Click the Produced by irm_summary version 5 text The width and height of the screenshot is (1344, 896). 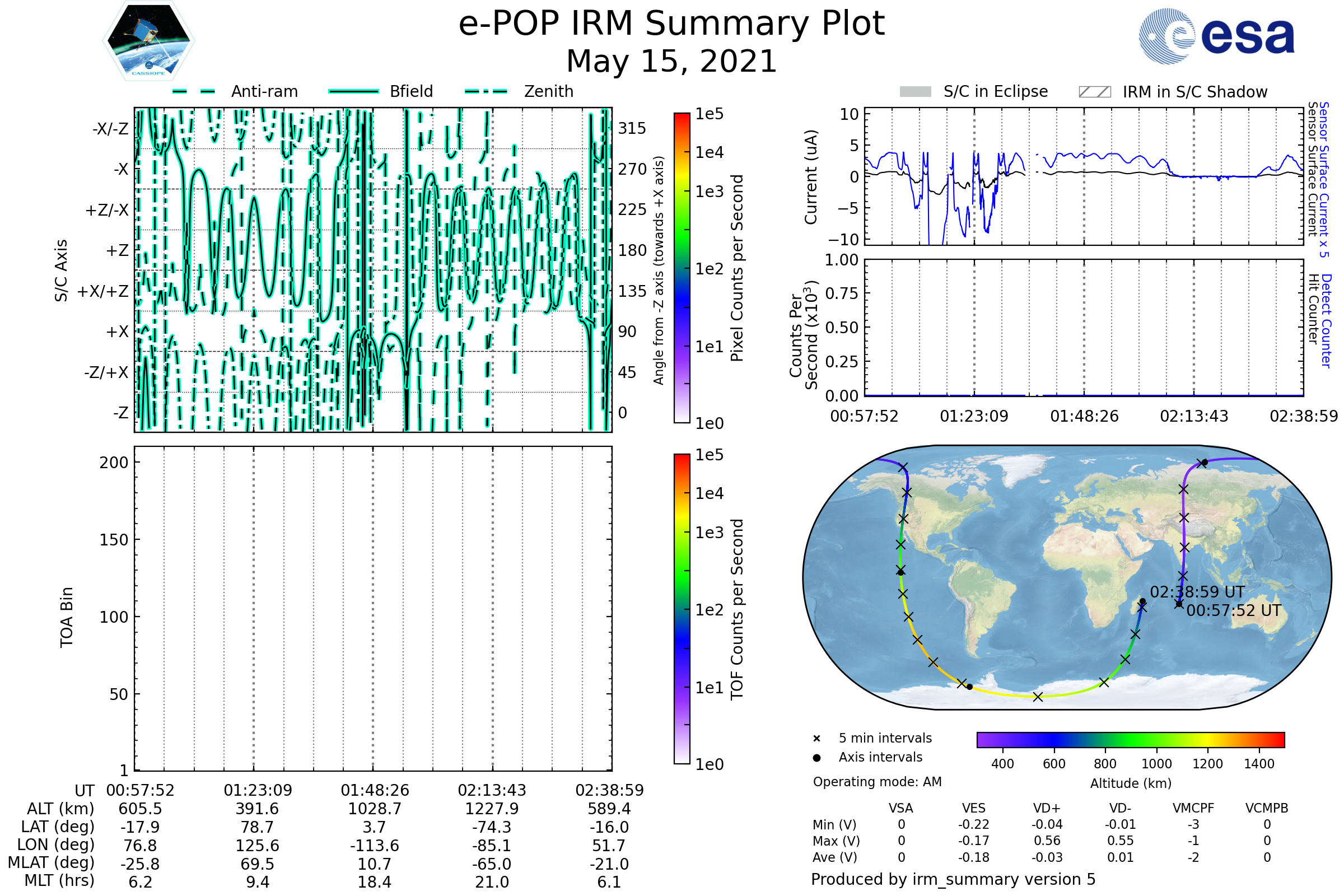click(953, 879)
